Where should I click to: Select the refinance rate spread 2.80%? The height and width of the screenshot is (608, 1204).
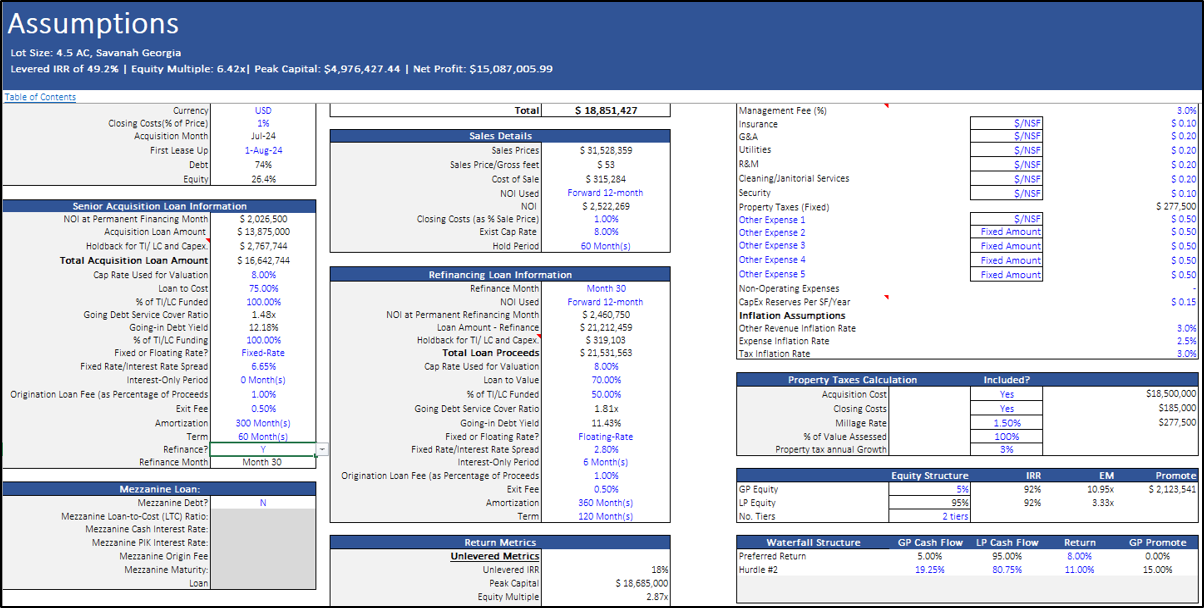tap(606, 450)
